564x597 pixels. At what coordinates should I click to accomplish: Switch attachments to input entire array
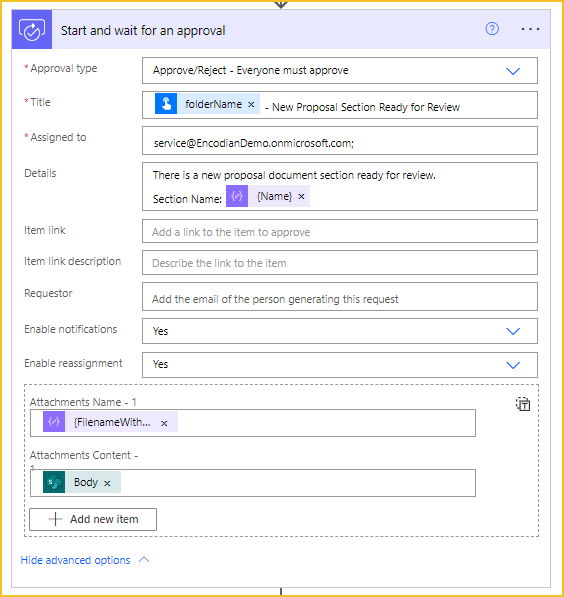(x=523, y=404)
